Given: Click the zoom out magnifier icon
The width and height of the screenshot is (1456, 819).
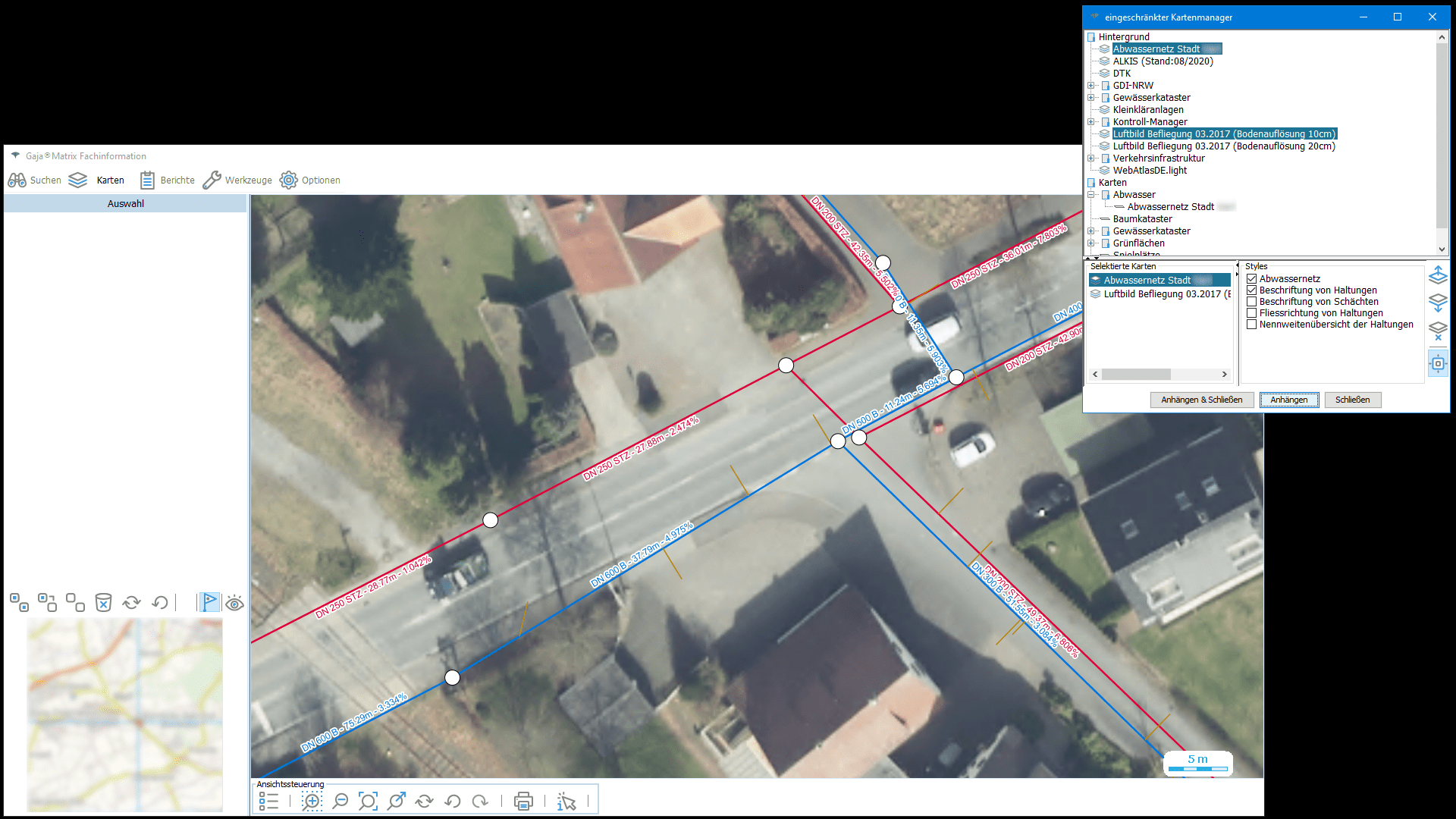Looking at the screenshot, I should (340, 801).
